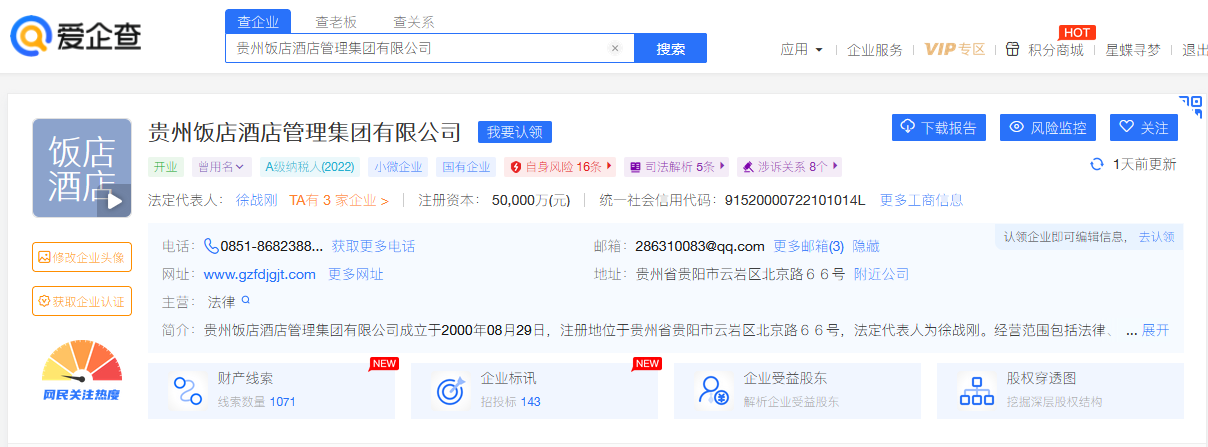Image resolution: width=1208 pixels, height=447 pixels.
Task: Click the credit code 91520000722101014L
Action: coord(795,200)
